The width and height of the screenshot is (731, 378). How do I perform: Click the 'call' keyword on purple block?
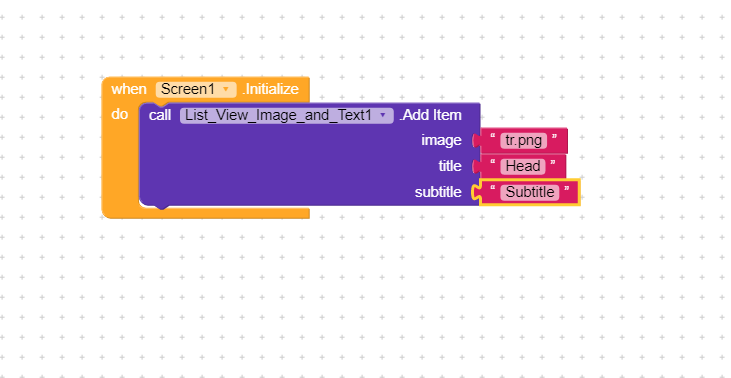click(x=160, y=115)
